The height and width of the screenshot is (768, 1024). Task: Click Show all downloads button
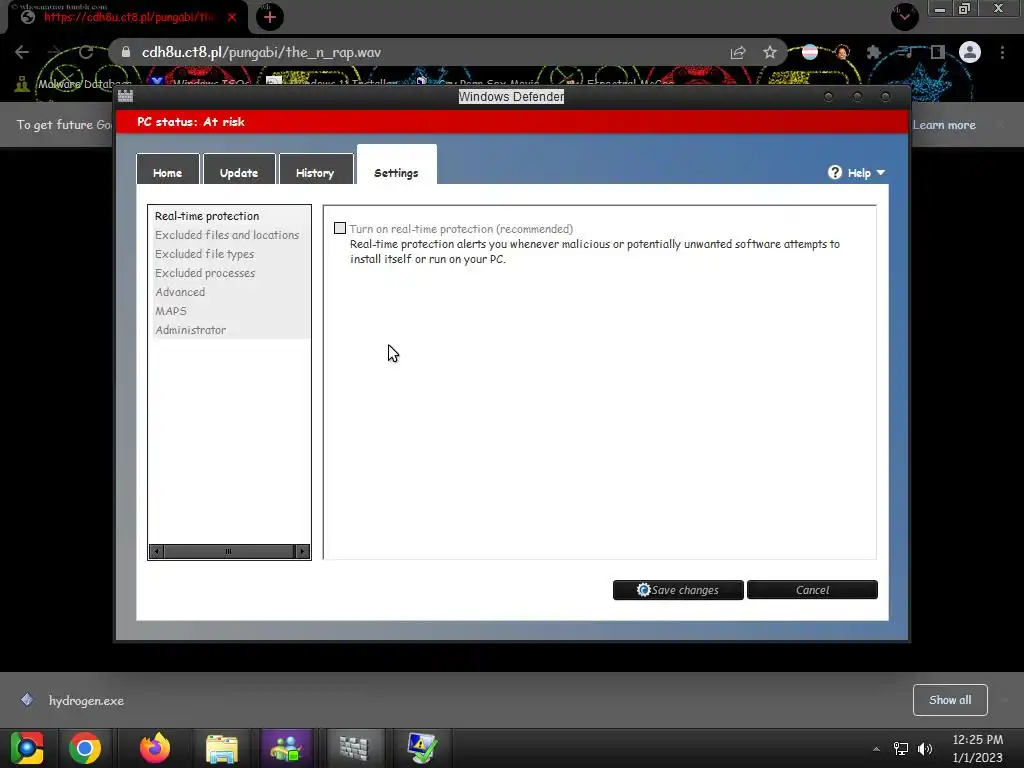950,699
